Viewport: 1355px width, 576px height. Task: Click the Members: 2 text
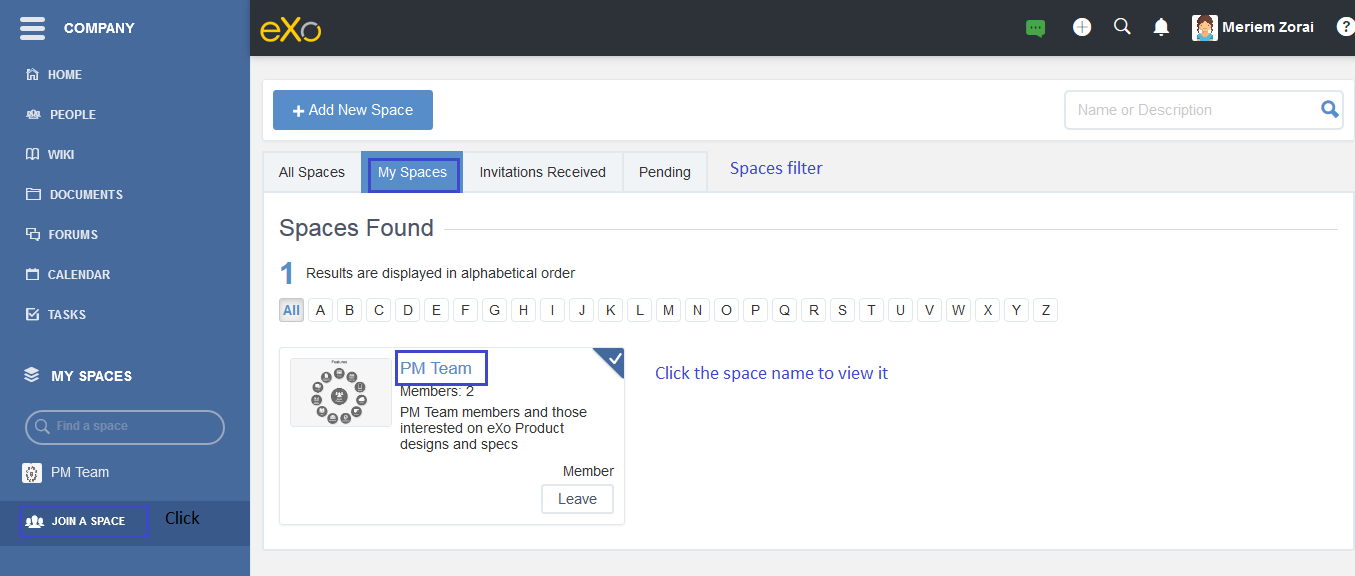click(x=437, y=391)
